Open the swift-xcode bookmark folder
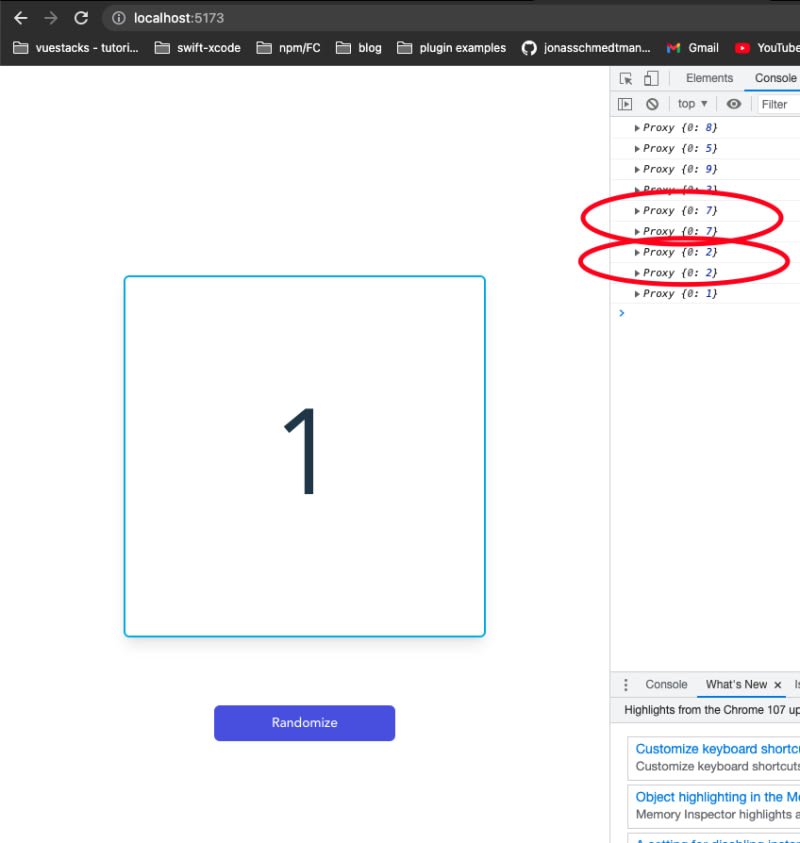 (x=197, y=48)
